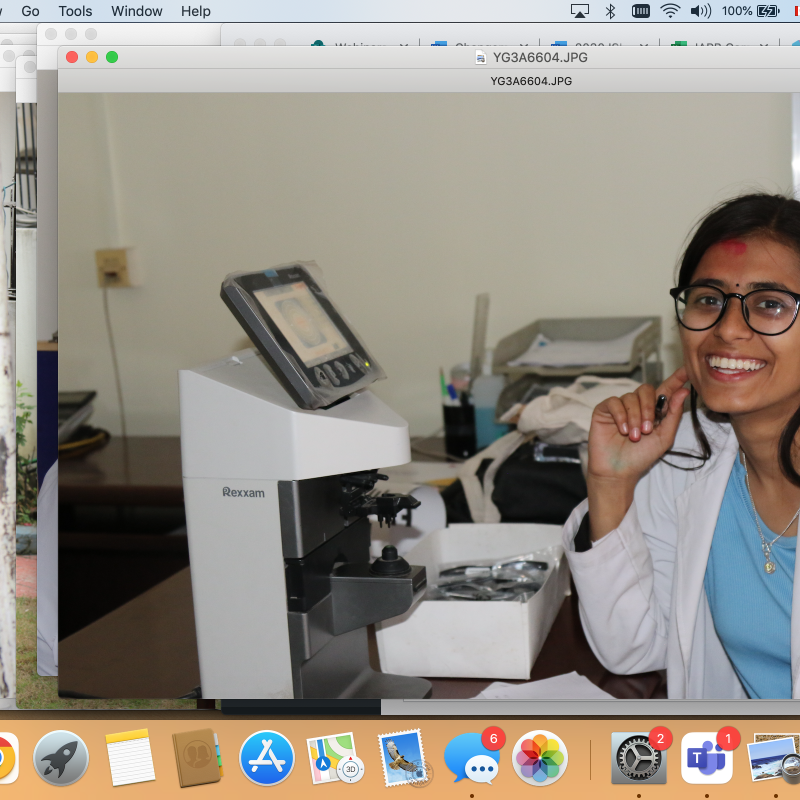
Task: Launch Google Chrome from the Dock
Action: point(5,758)
